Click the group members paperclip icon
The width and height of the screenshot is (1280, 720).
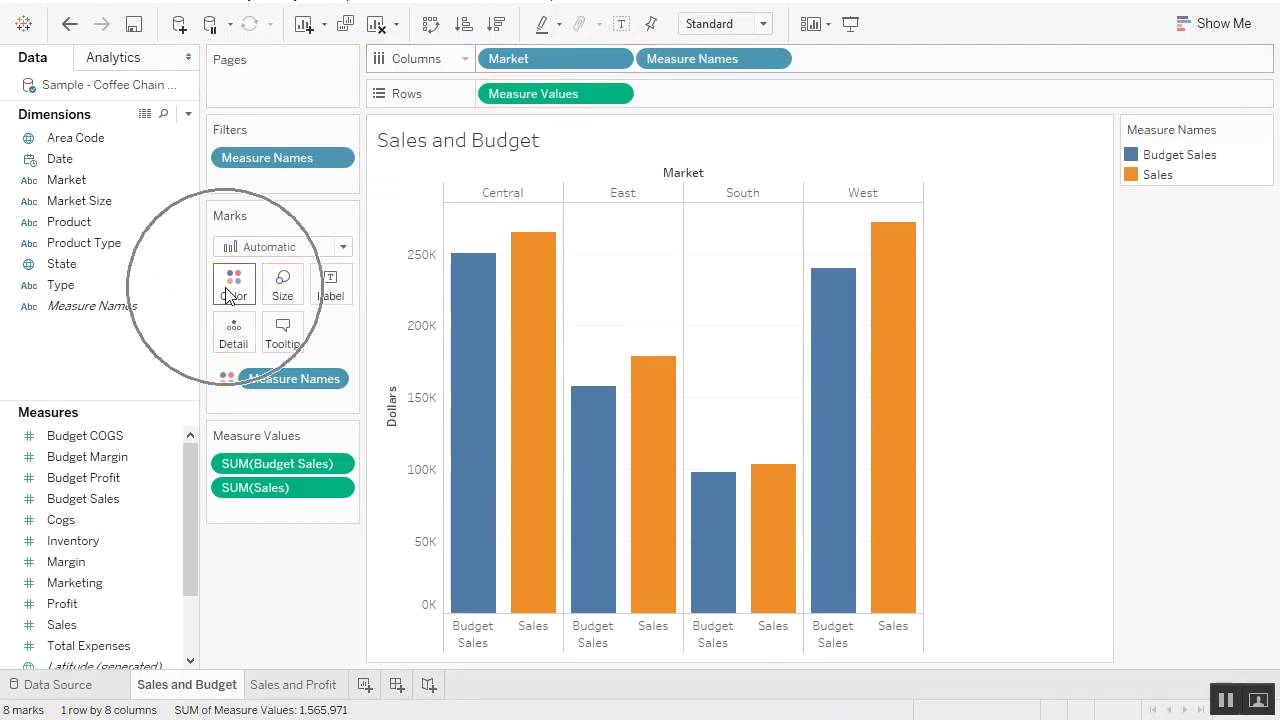point(579,24)
